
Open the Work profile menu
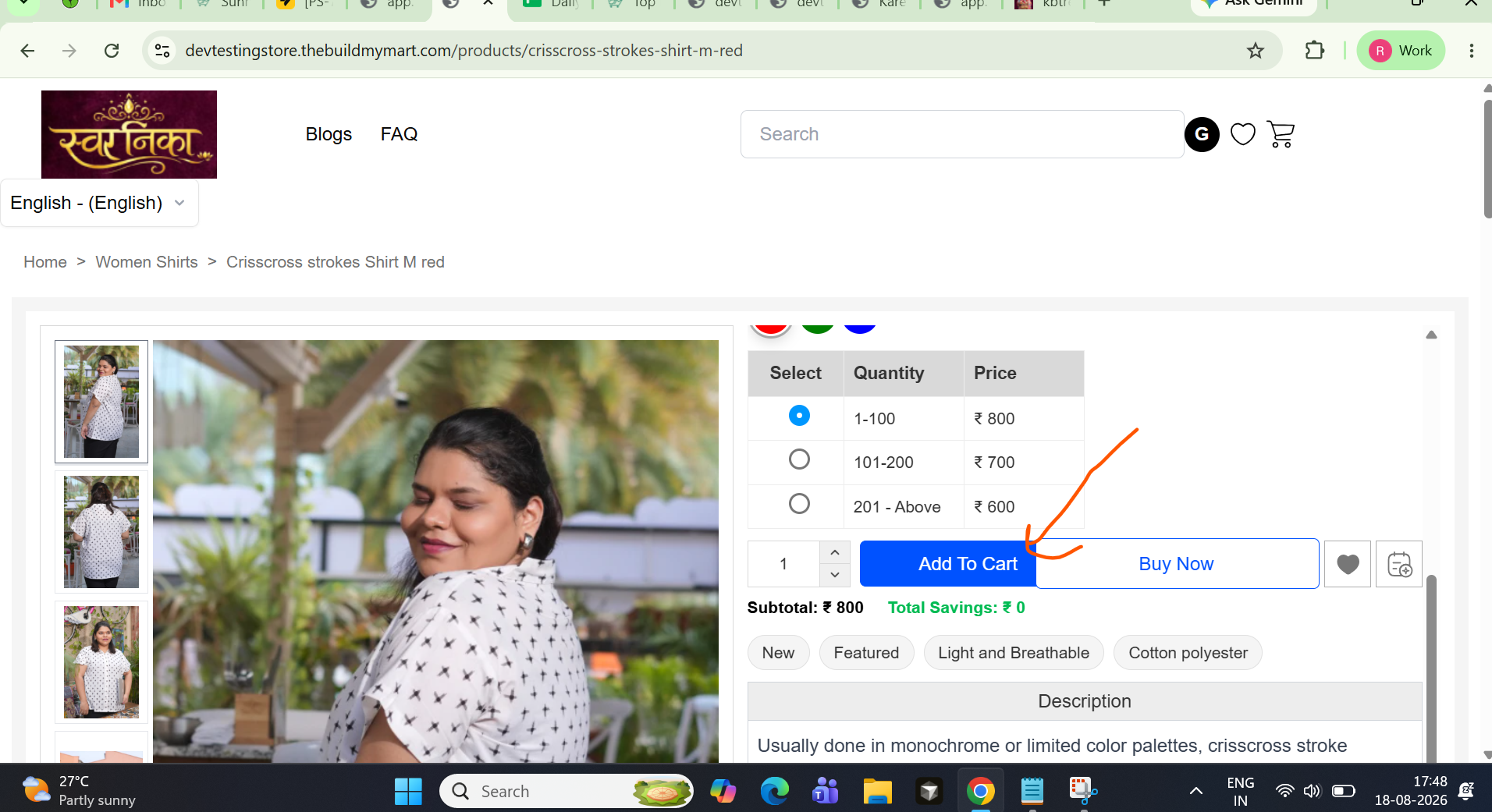tap(1401, 51)
